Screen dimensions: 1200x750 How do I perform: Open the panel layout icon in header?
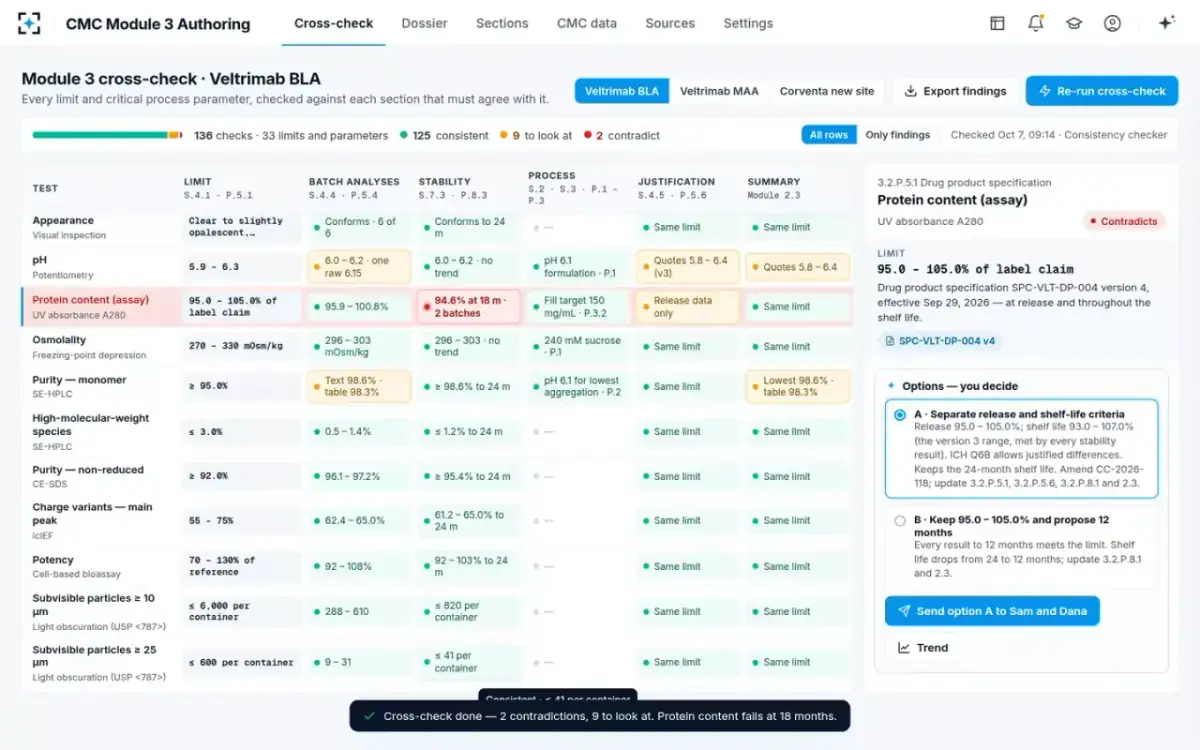pyautogui.click(x=997, y=23)
